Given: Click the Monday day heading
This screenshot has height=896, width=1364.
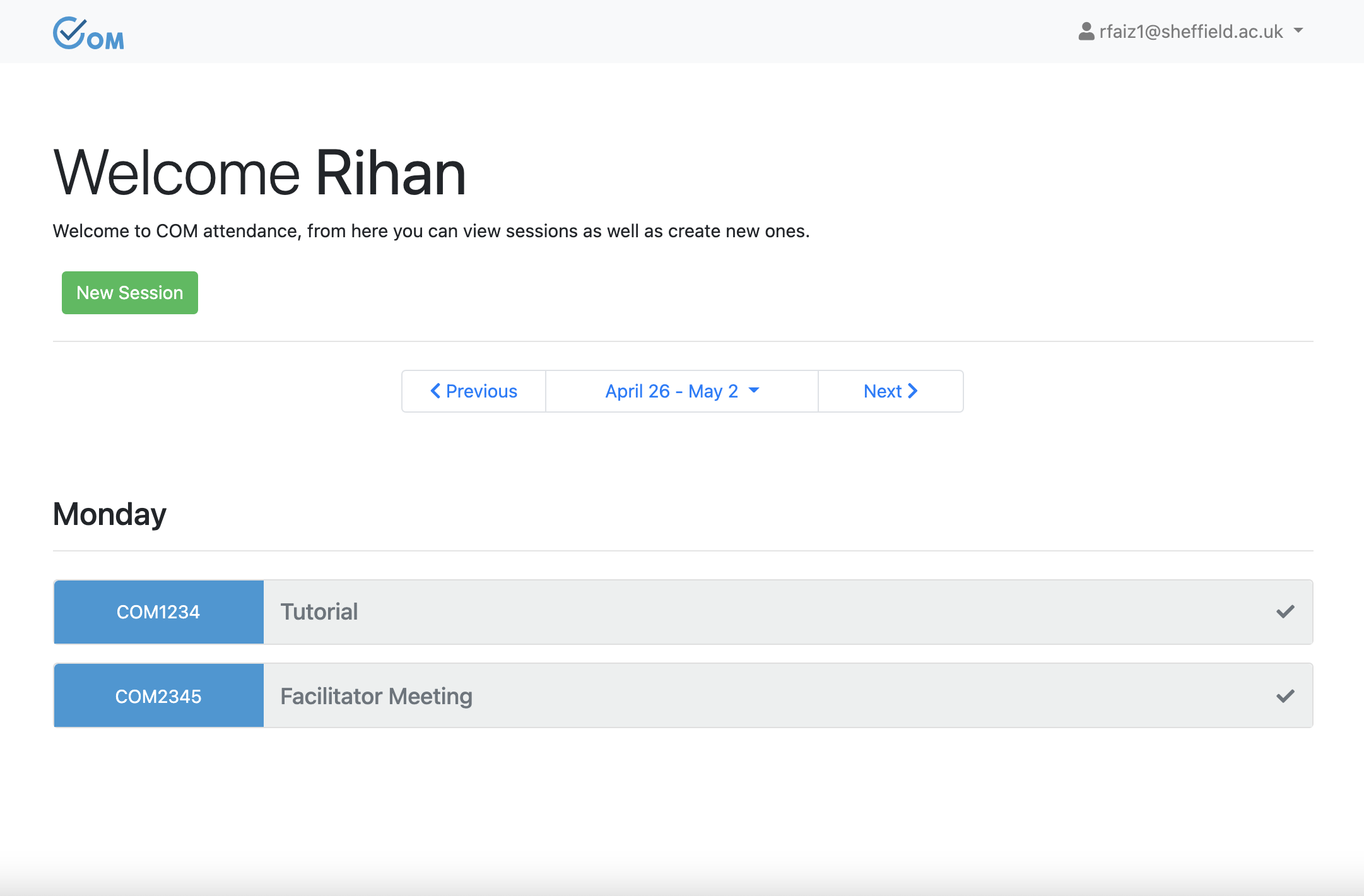Looking at the screenshot, I should (x=110, y=514).
